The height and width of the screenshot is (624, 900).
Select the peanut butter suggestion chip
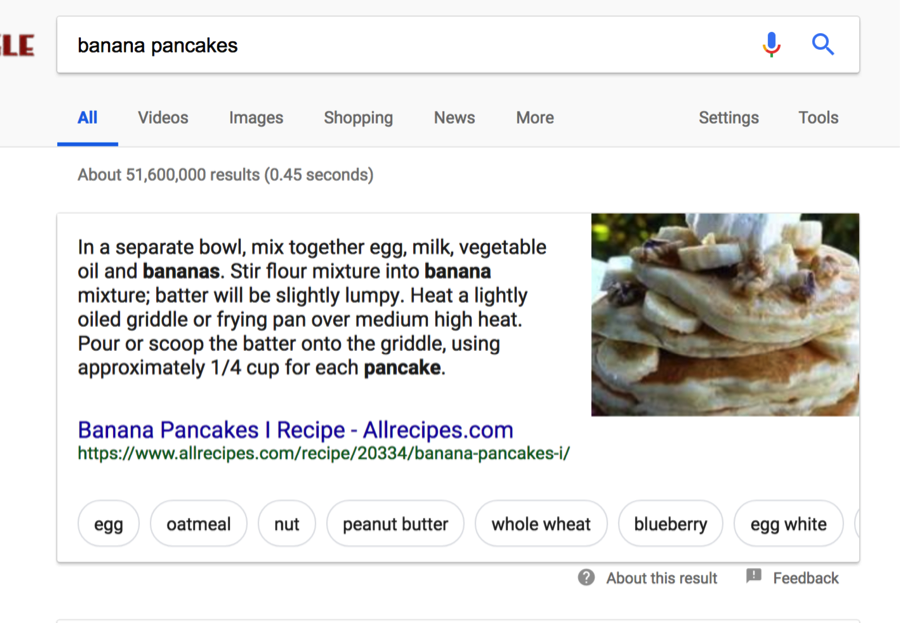coord(395,524)
